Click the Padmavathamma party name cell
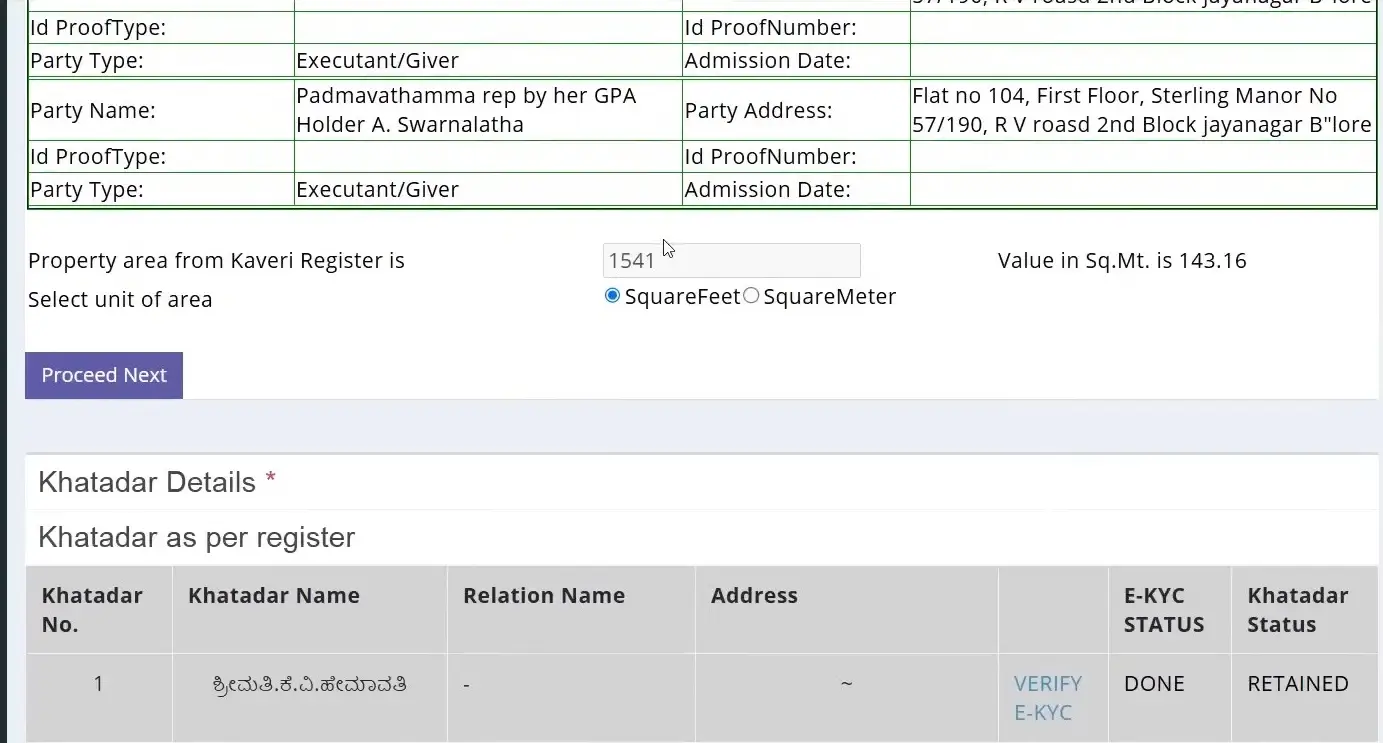1383x743 pixels. coord(488,110)
